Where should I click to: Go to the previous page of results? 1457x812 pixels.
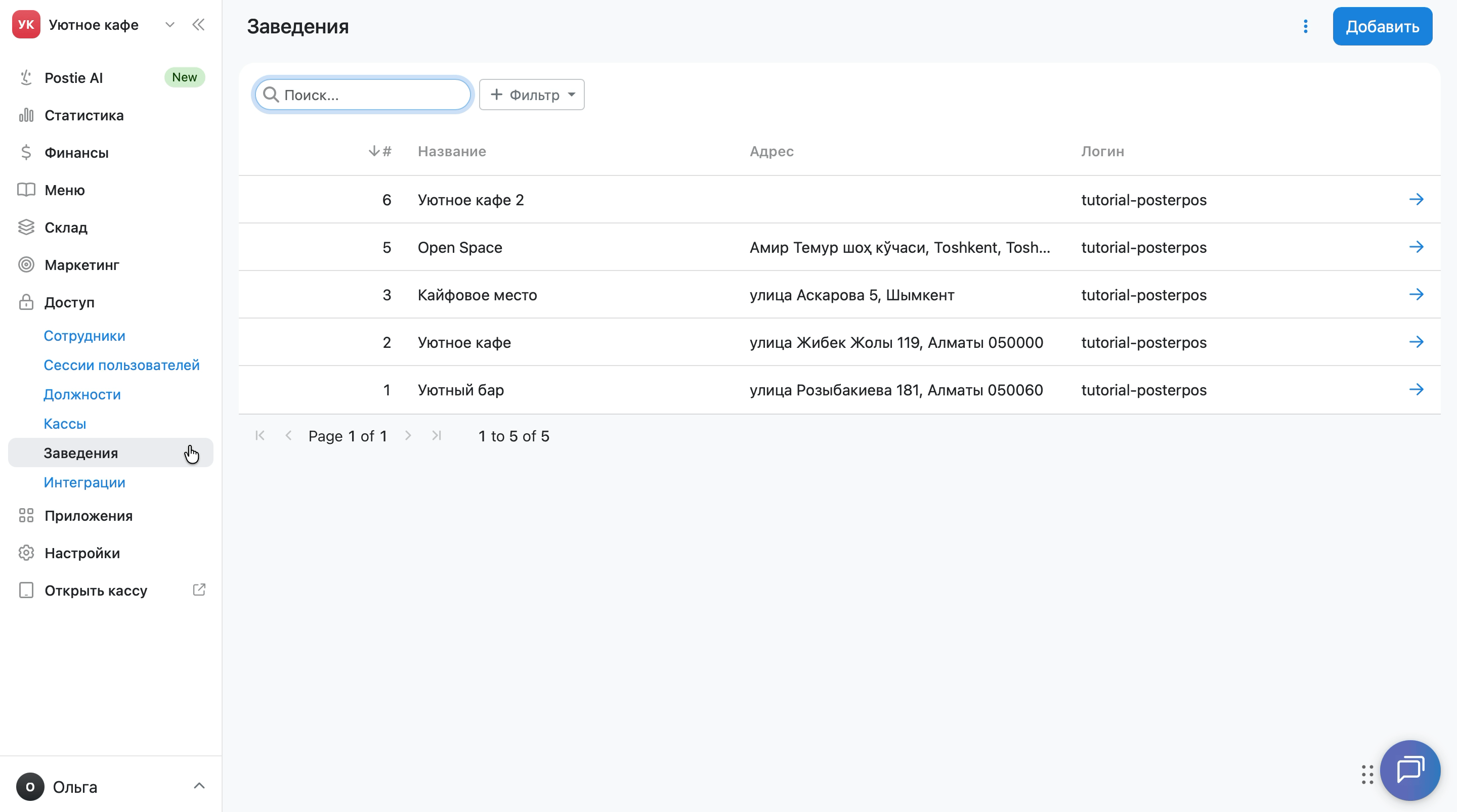[288, 435]
